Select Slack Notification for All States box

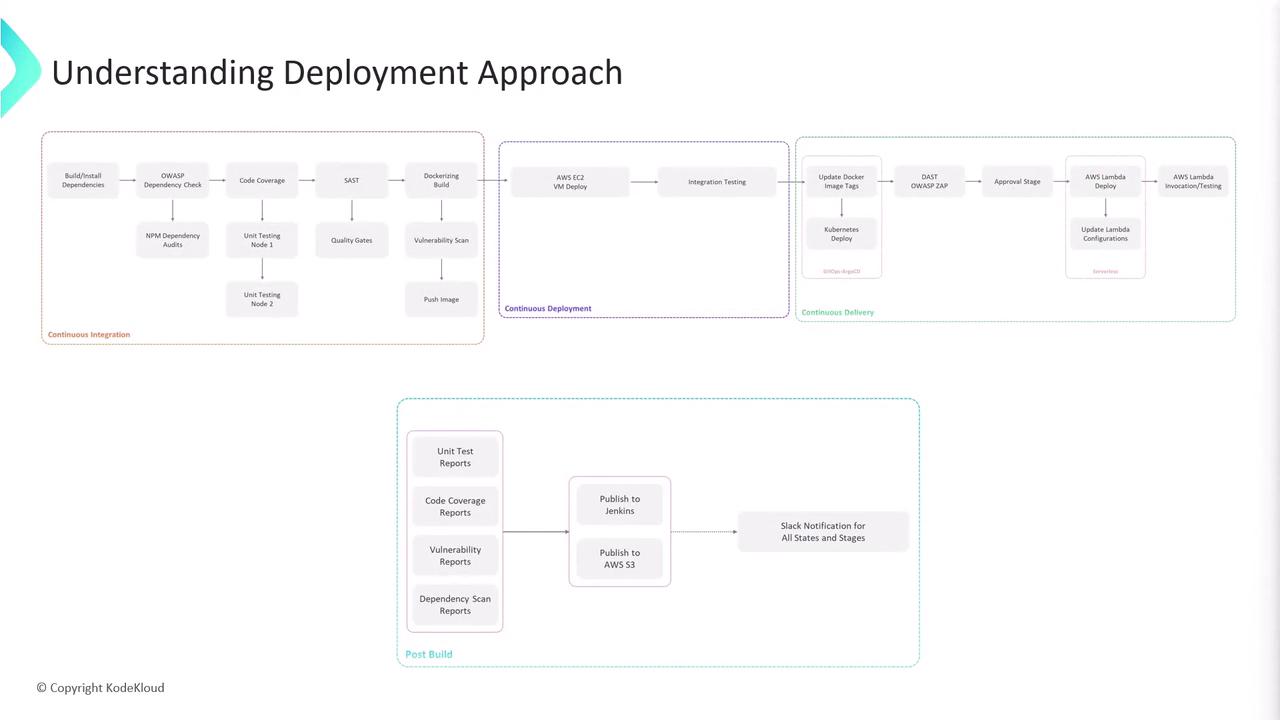pyautogui.click(x=823, y=532)
